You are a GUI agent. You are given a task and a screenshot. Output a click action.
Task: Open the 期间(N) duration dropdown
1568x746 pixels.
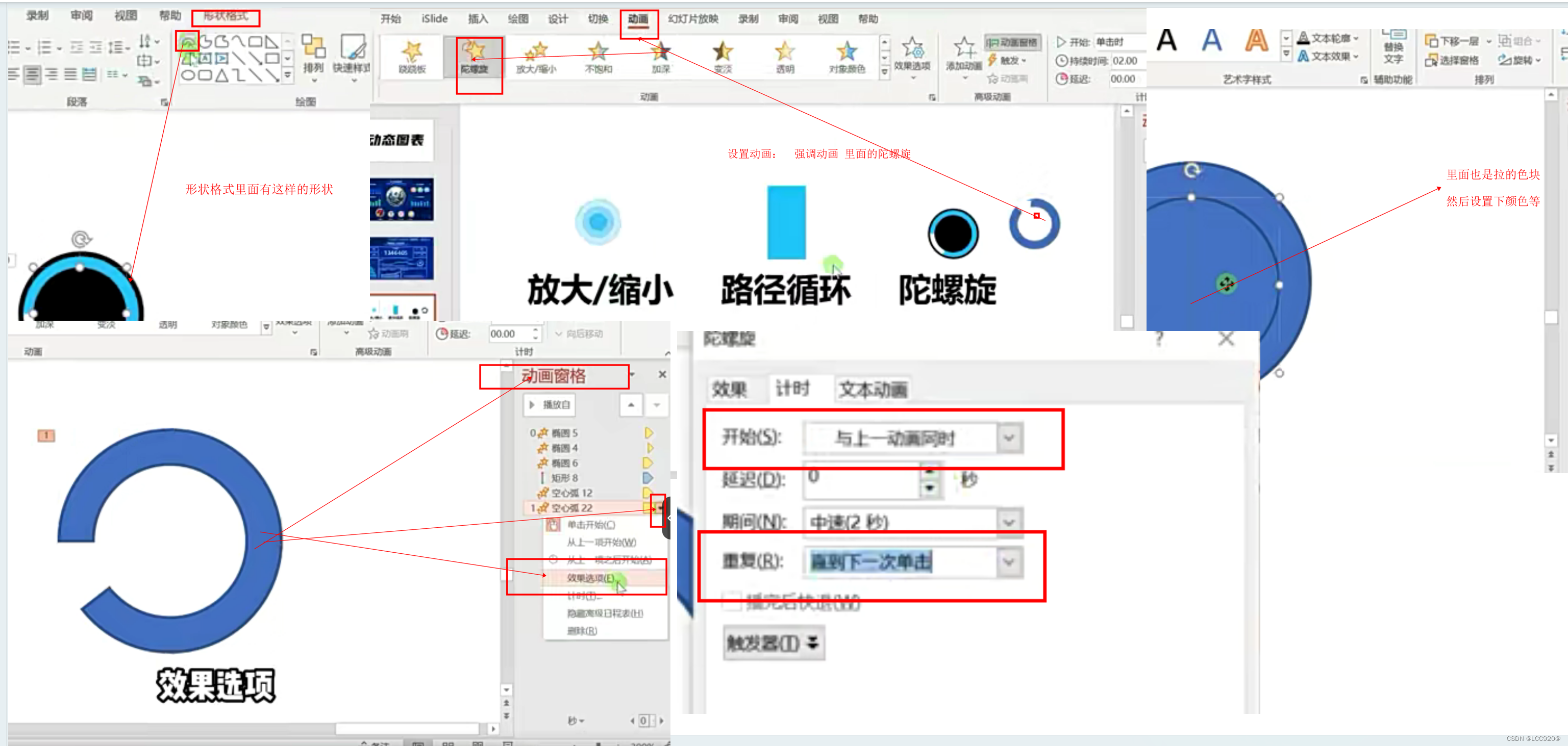coord(1009,522)
